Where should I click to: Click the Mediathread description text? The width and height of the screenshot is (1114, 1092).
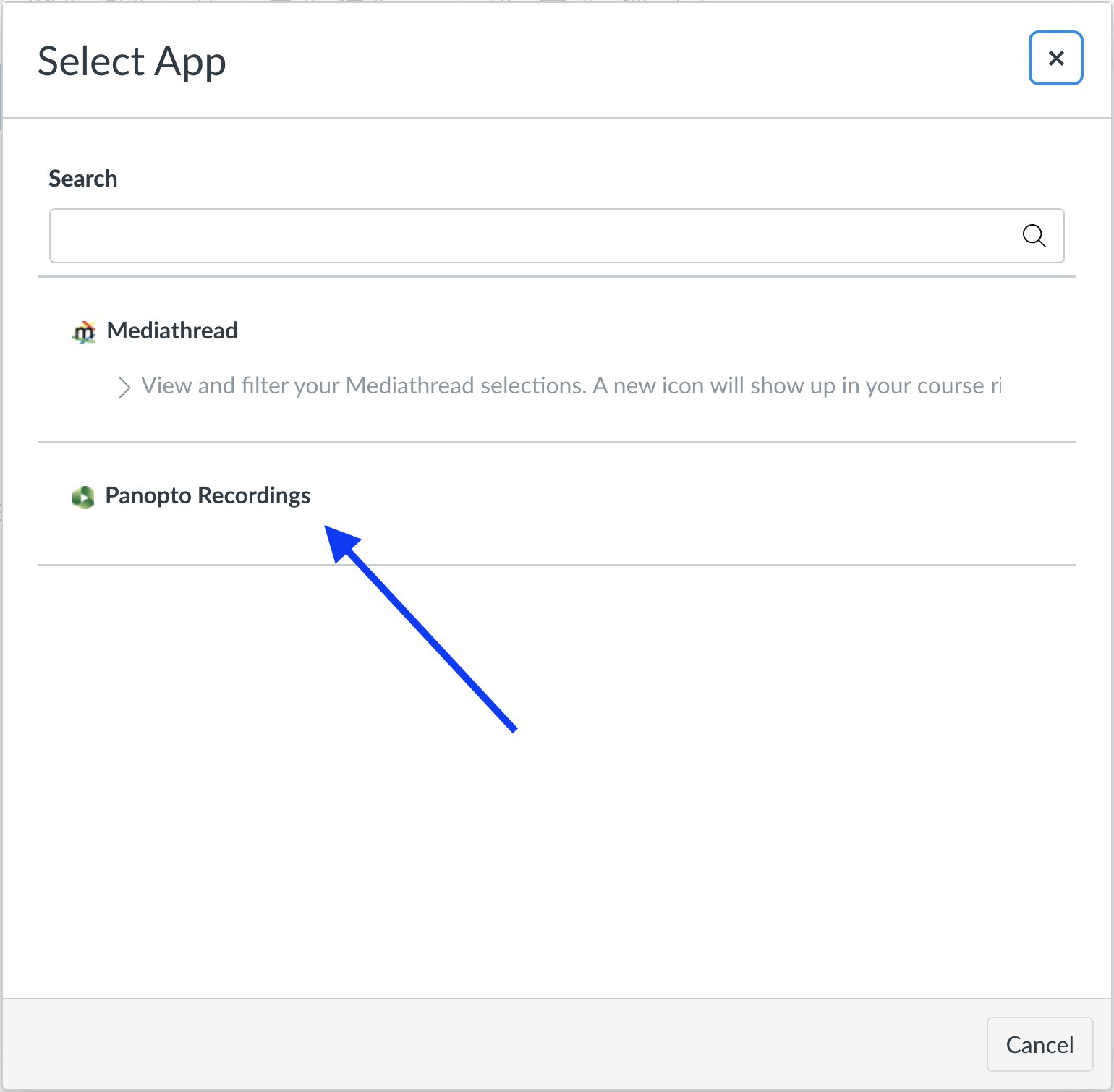point(571,385)
